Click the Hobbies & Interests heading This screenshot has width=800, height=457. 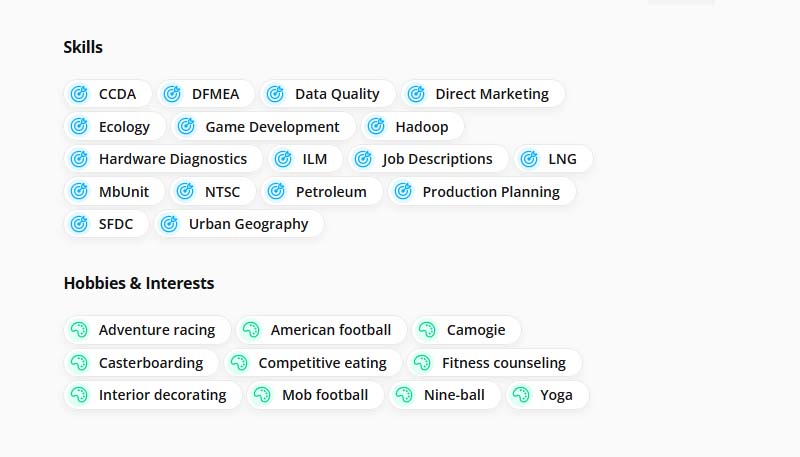(x=139, y=283)
